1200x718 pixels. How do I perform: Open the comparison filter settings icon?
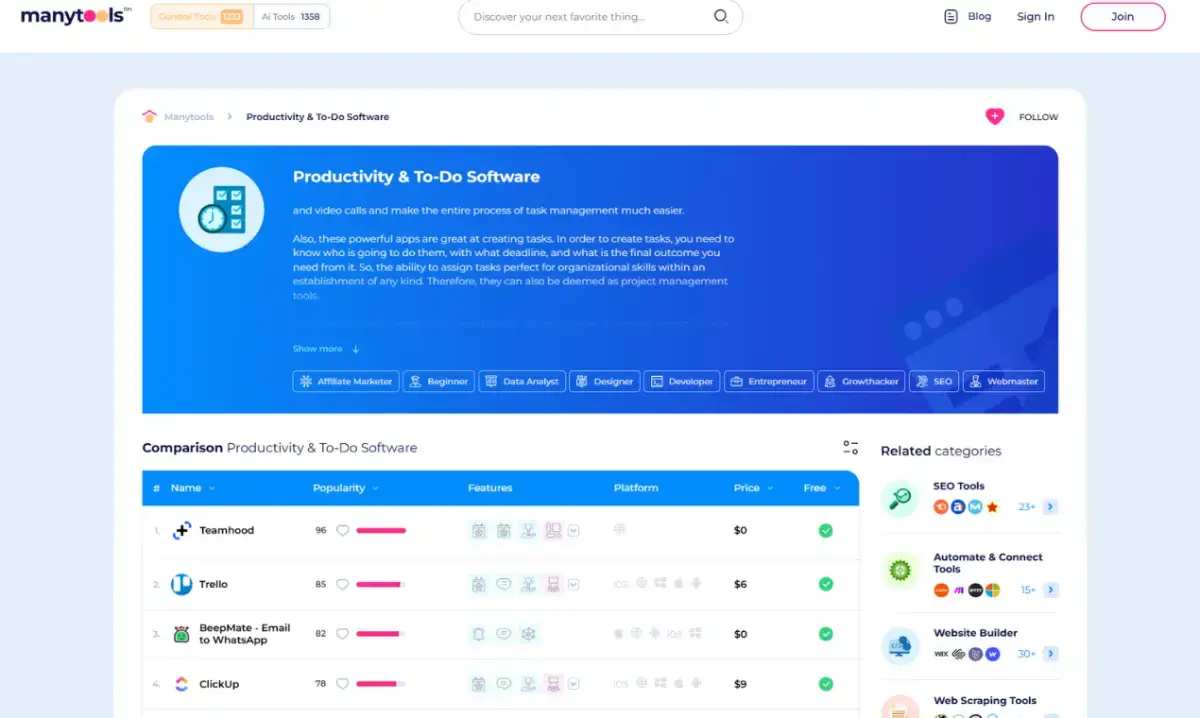[850, 447]
